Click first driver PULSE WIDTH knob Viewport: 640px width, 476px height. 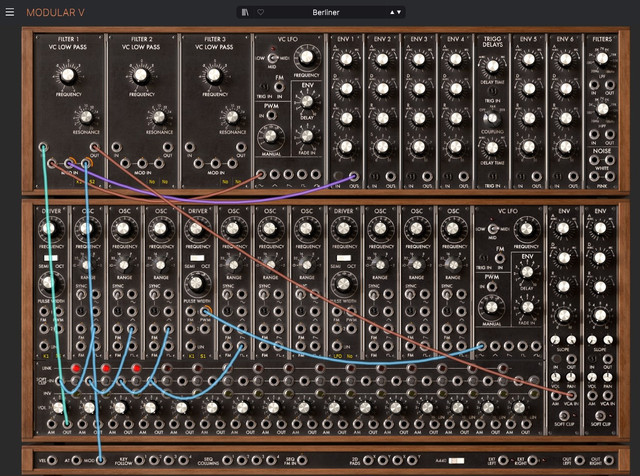[49, 282]
